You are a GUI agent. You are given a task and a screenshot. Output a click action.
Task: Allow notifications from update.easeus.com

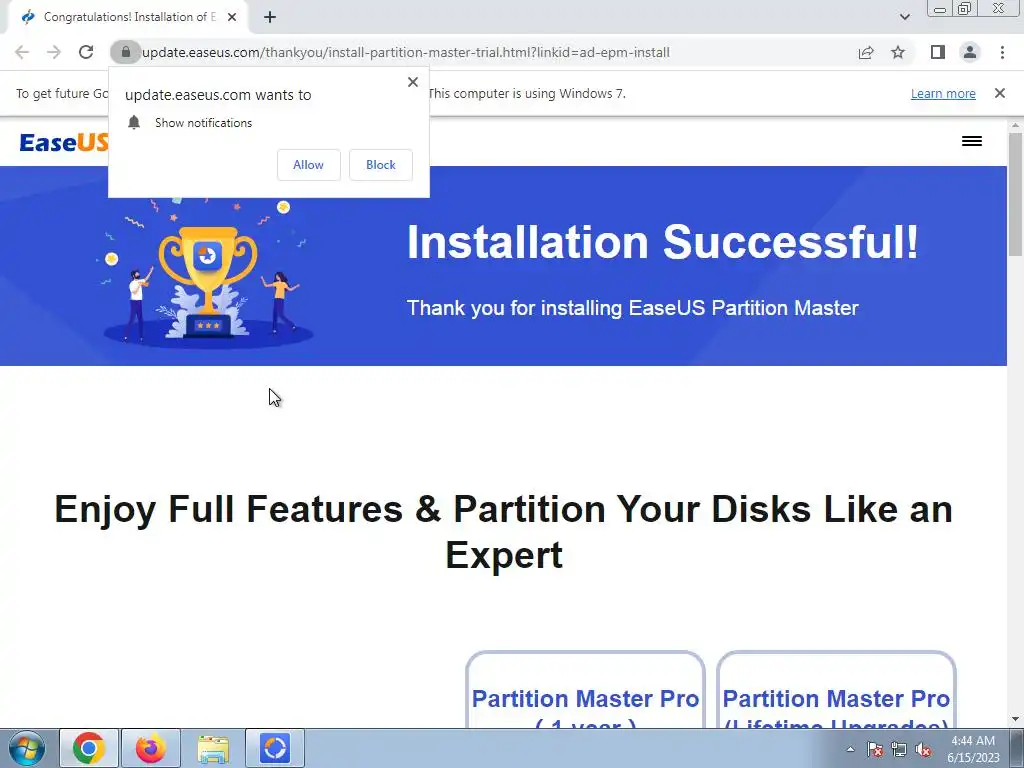[x=308, y=165]
